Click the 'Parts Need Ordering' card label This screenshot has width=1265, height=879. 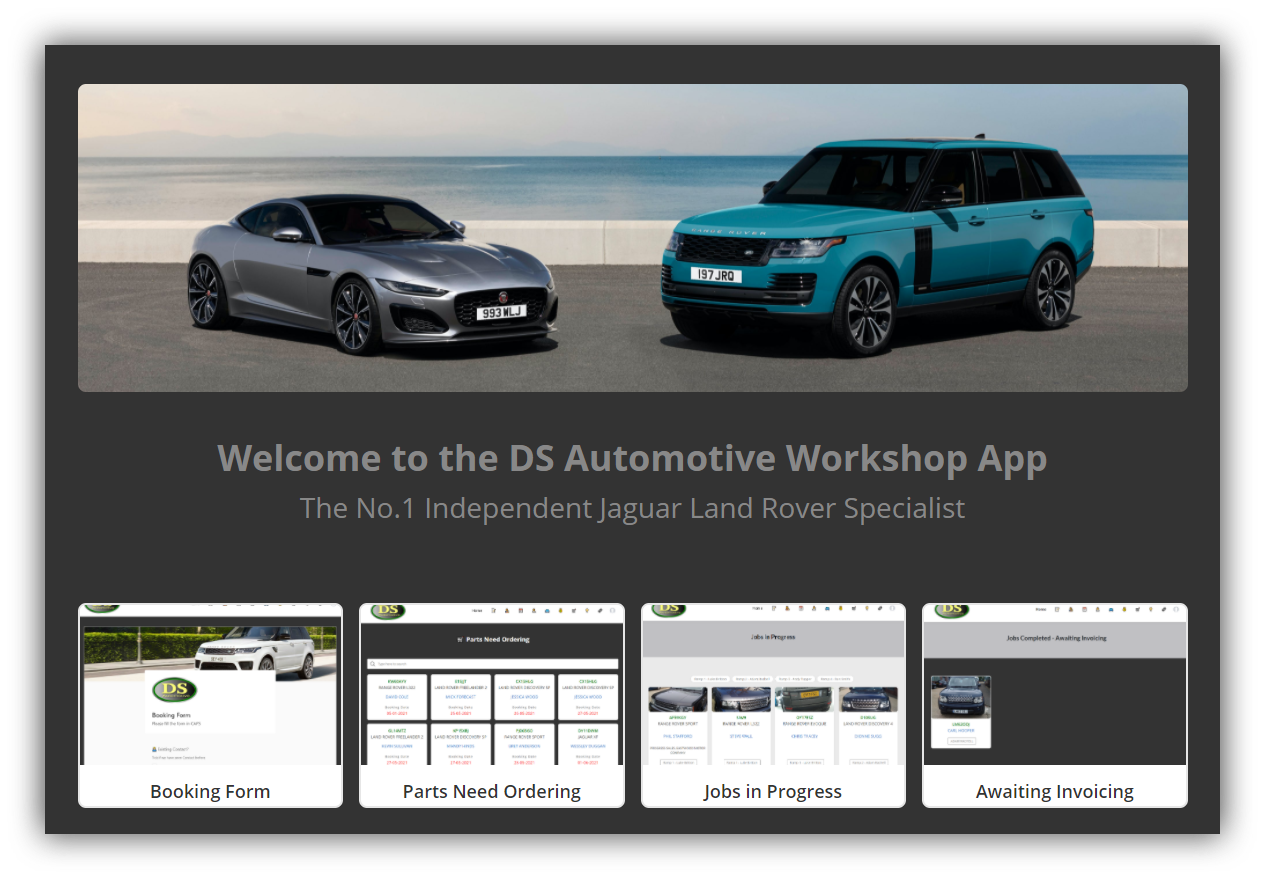[x=492, y=792]
